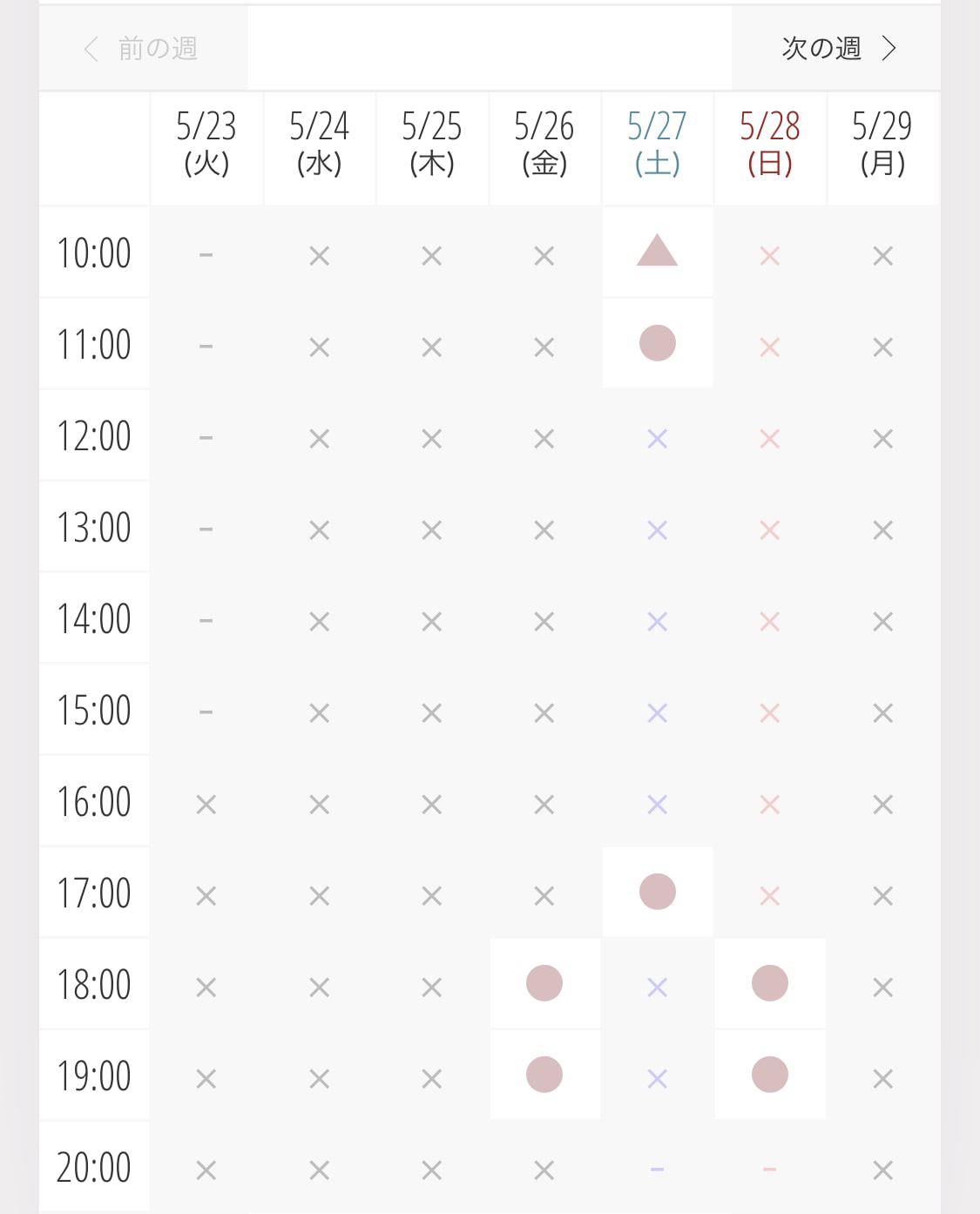
Task: Click the right chevron beside 次の週
Action: [x=889, y=48]
